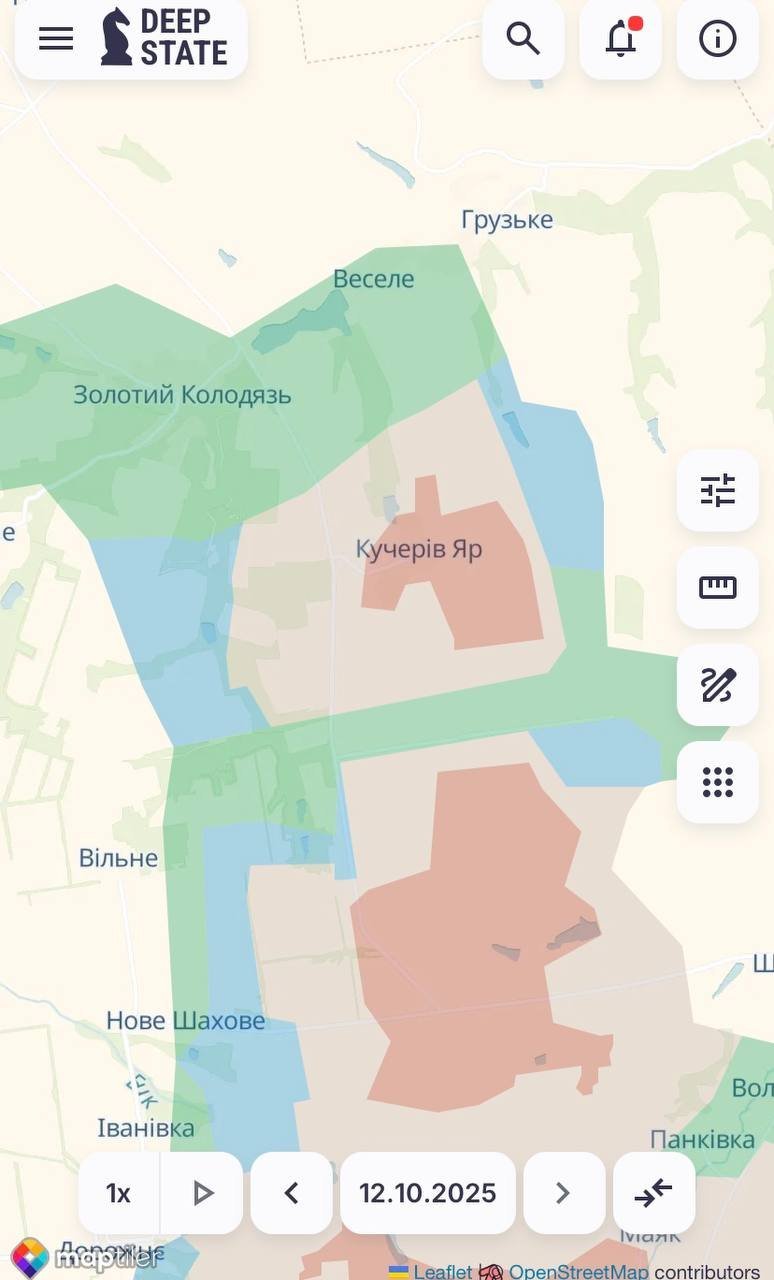Open date picker 12.10.2025
The width and height of the screenshot is (774, 1280).
(428, 1193)
